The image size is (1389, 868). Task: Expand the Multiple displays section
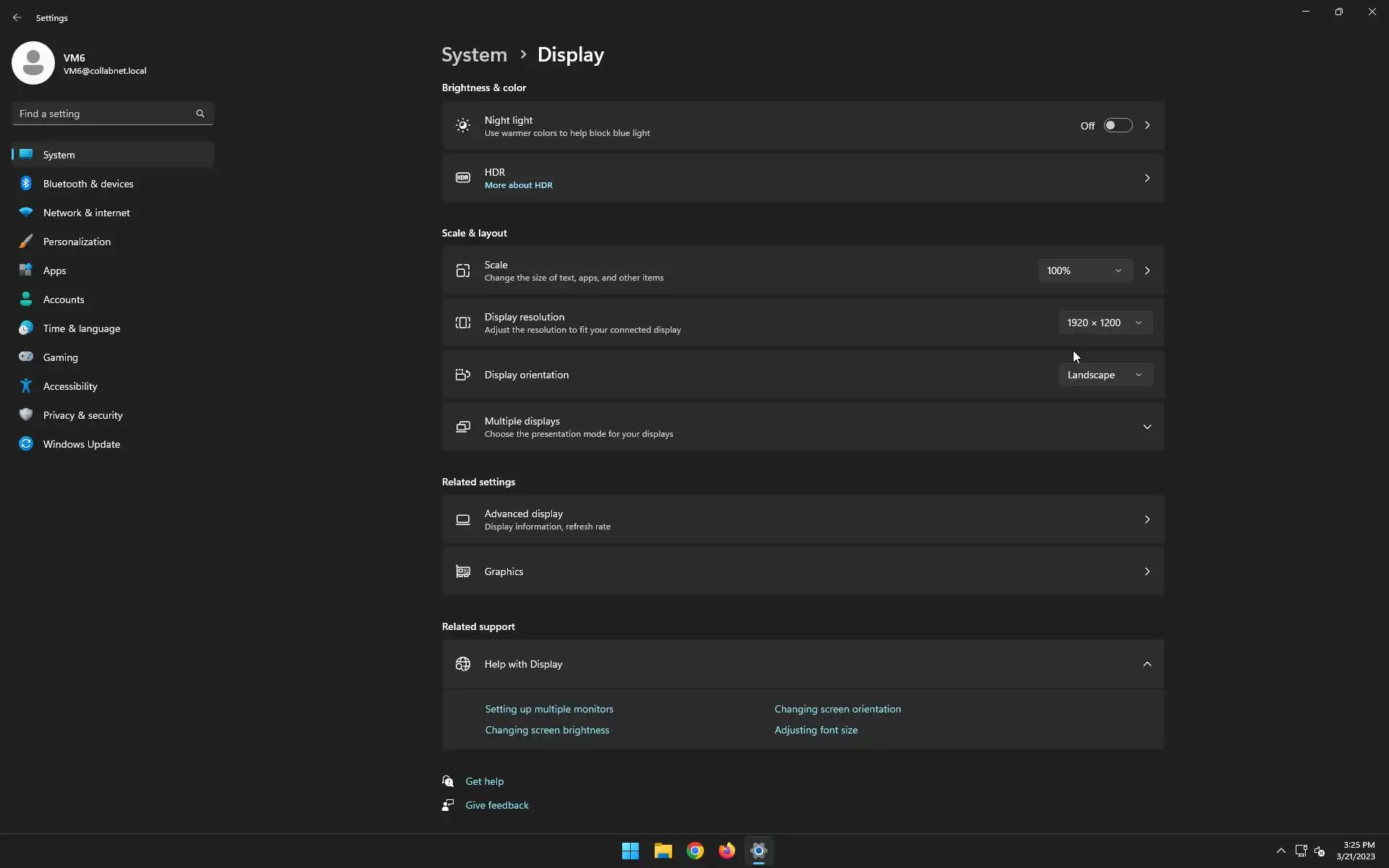click(x=1147, y=427)
